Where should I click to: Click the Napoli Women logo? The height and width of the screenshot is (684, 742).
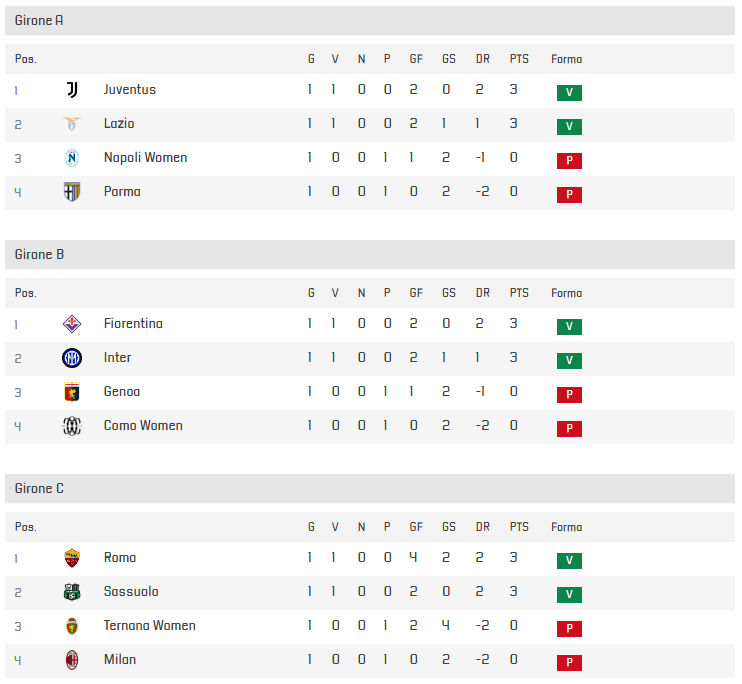click(72, 158)
